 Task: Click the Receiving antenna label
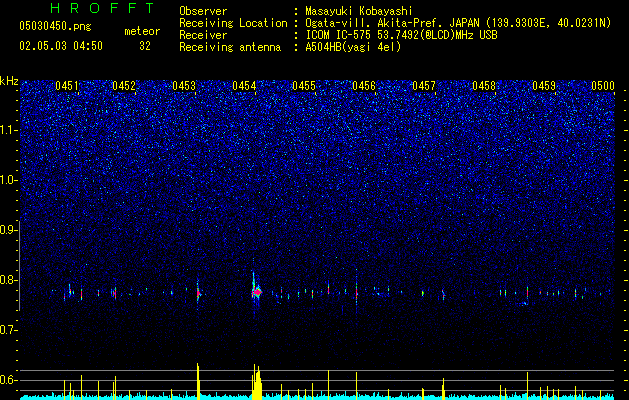tap(230, 47)
